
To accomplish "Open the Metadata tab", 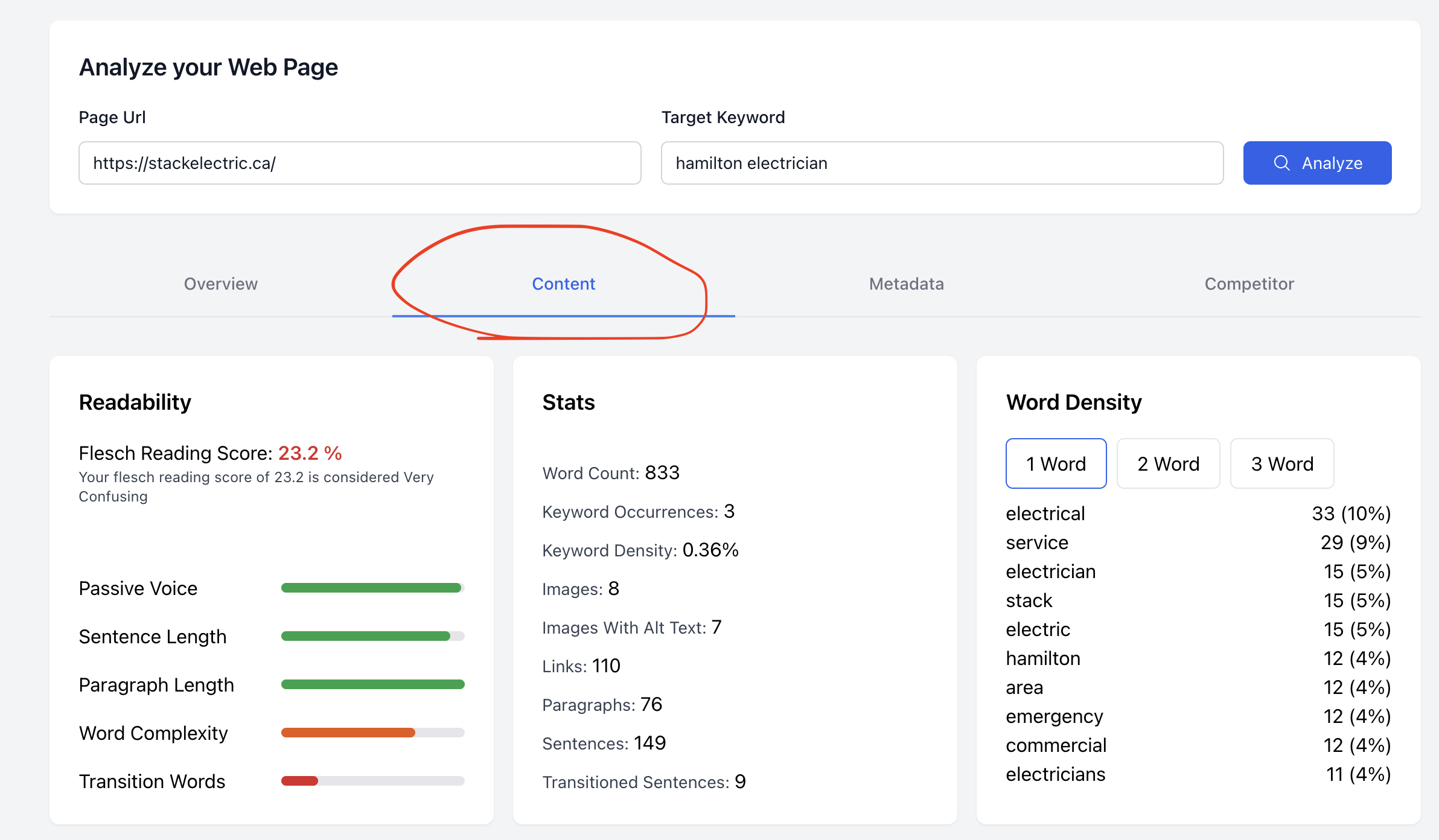I will pos(907,284).
